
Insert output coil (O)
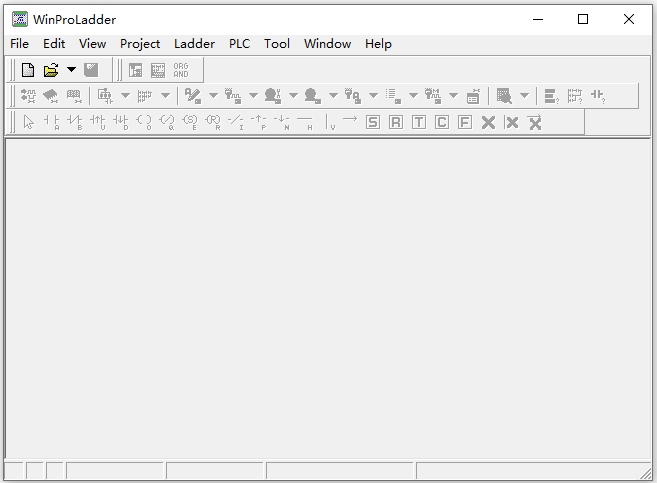pyautogui.click(x=144, y=122)
